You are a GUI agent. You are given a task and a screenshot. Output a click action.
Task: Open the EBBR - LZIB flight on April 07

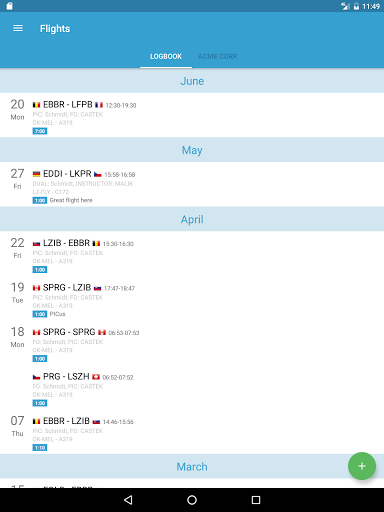click(192, 432)
